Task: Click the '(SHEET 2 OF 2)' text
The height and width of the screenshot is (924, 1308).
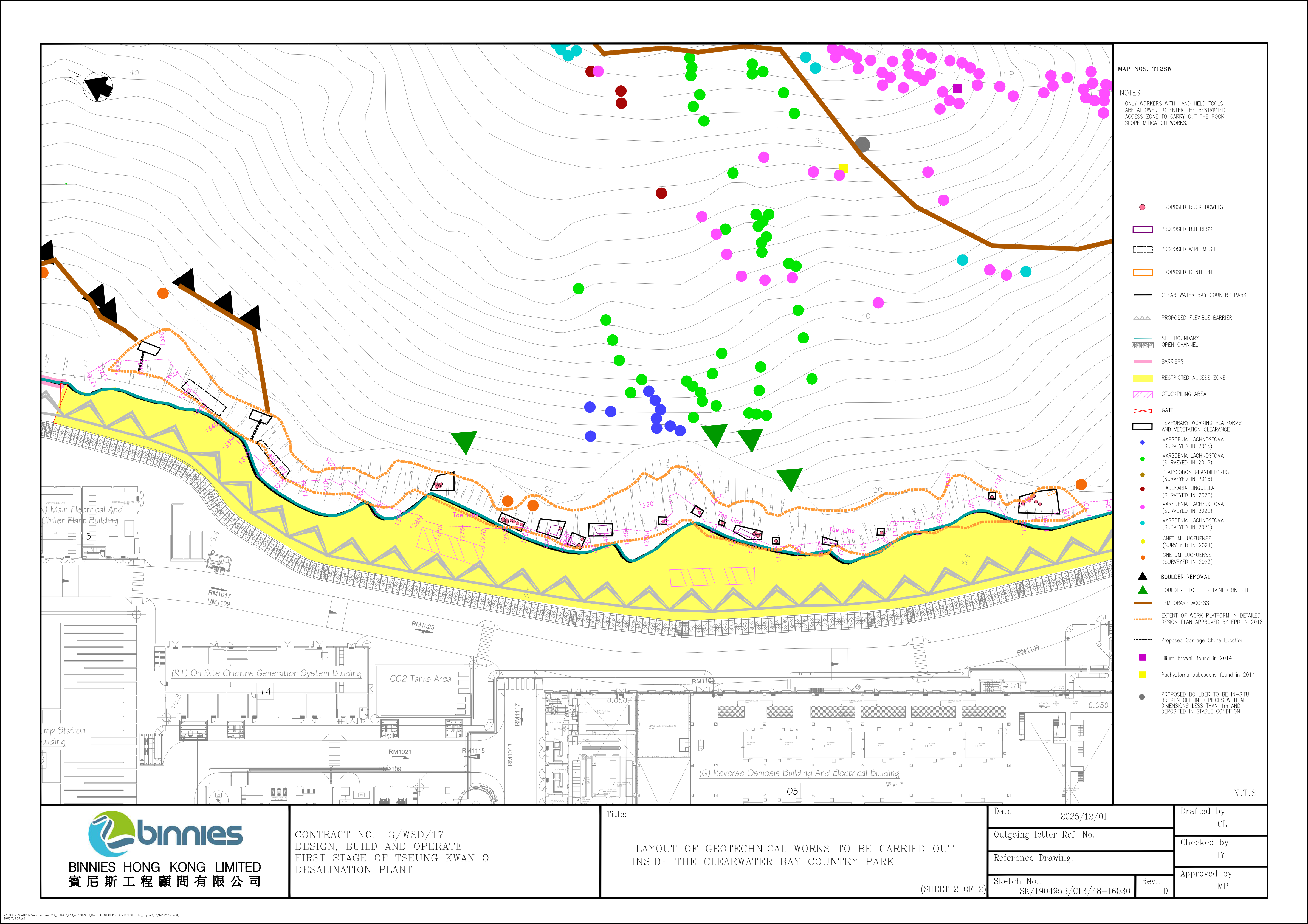Action: 953,889
